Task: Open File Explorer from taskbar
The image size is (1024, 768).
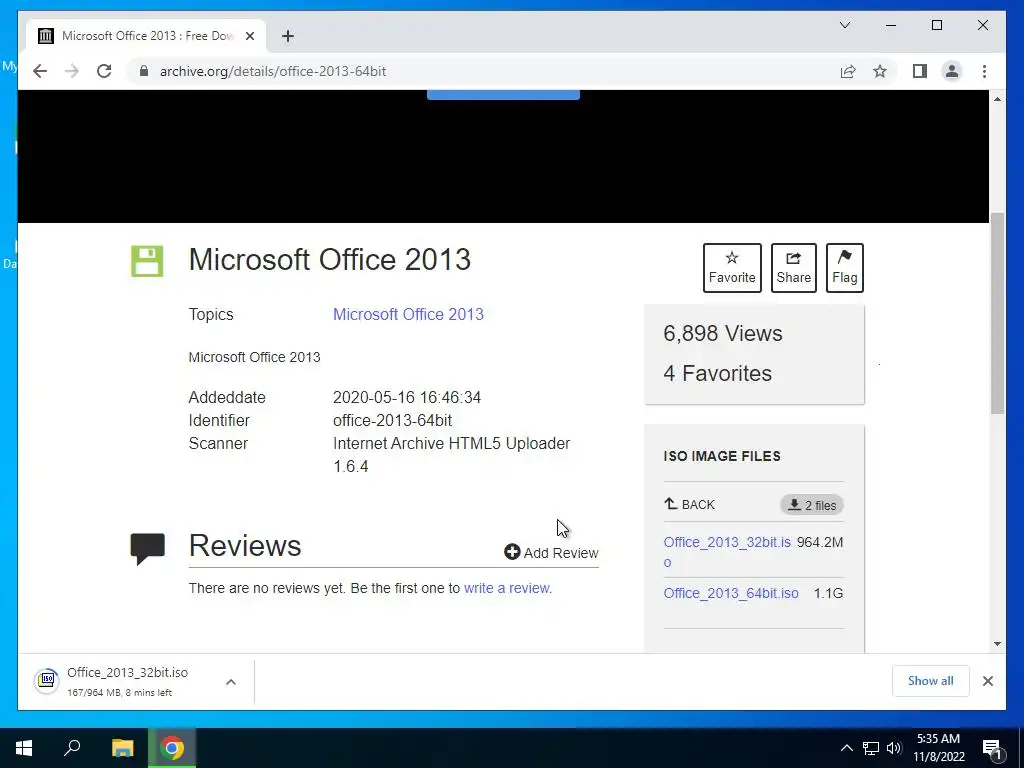Action: 122,748
